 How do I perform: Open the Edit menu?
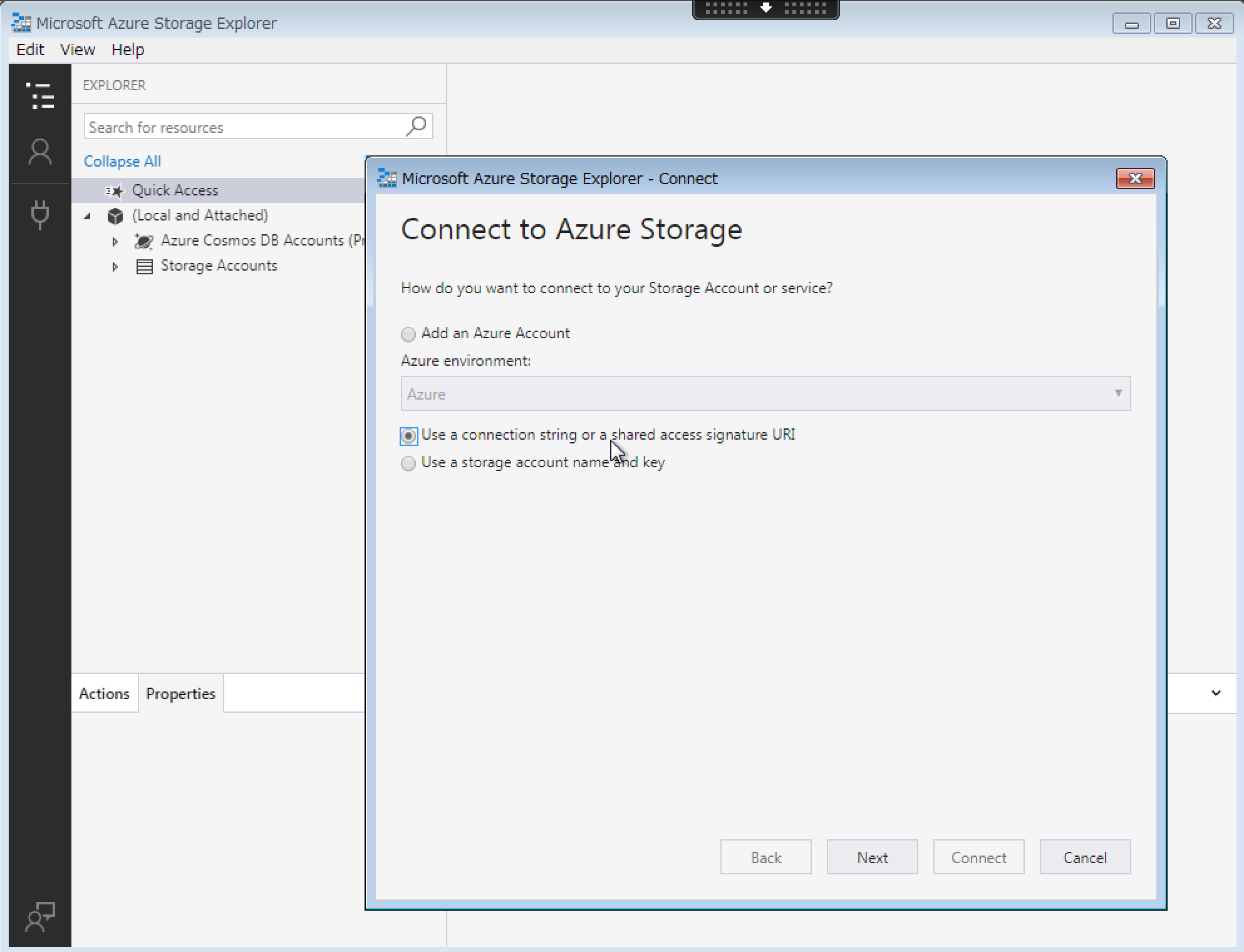pos(29,49)
